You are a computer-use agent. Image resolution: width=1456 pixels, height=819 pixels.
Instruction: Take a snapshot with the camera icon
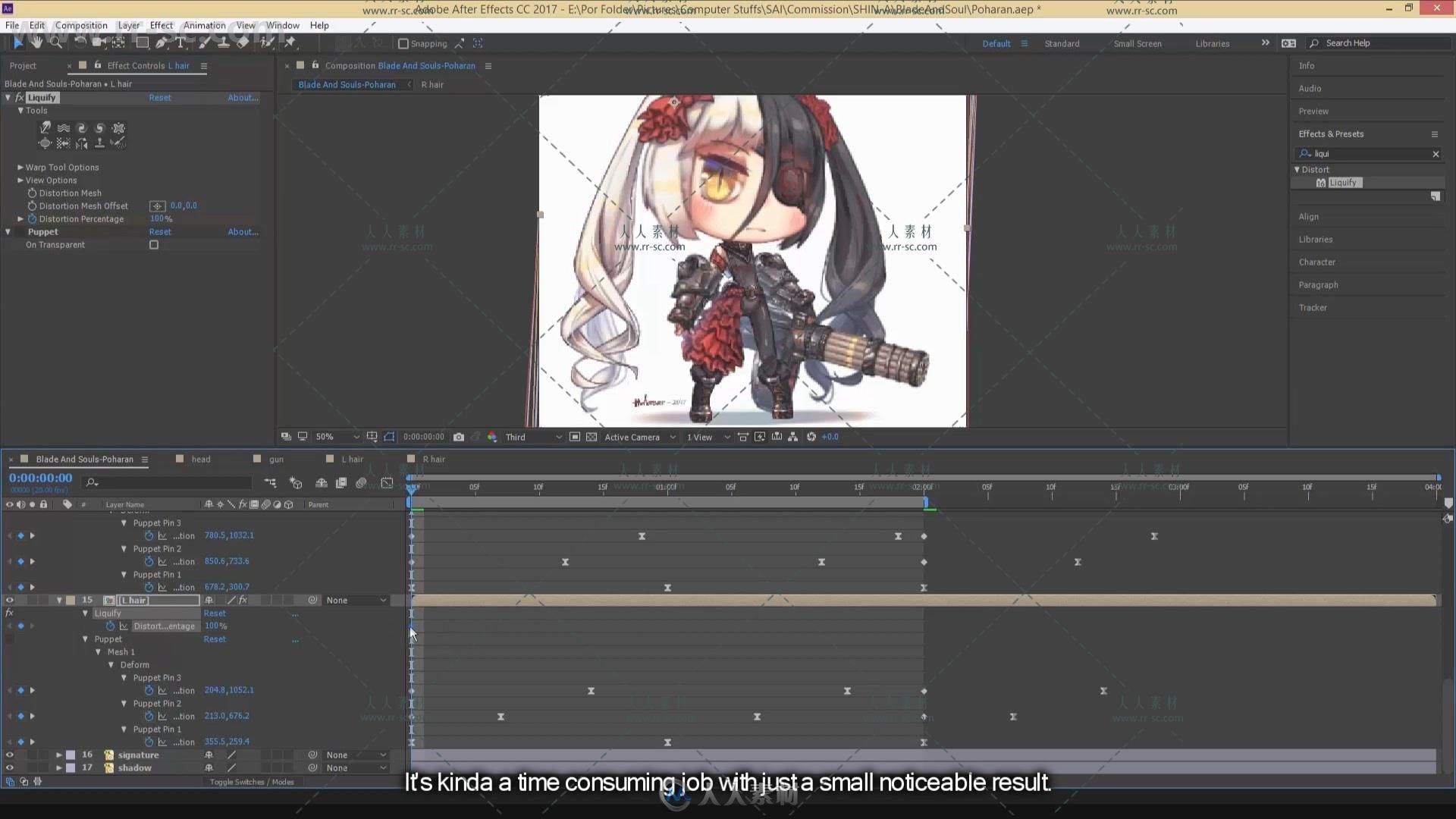tap(459, 437)
